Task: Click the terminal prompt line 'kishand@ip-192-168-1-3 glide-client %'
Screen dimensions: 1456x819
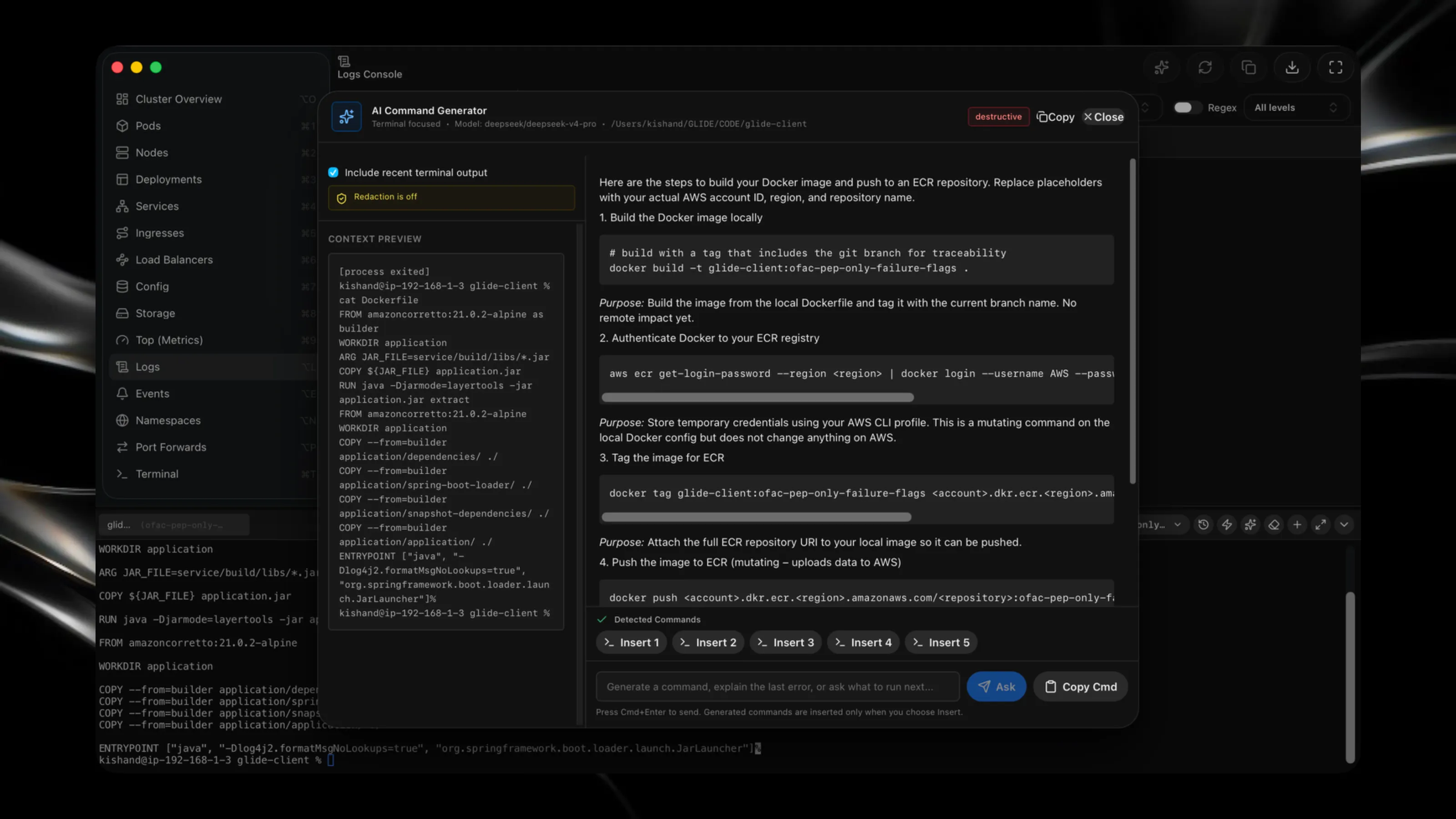Action: point(210,760)
